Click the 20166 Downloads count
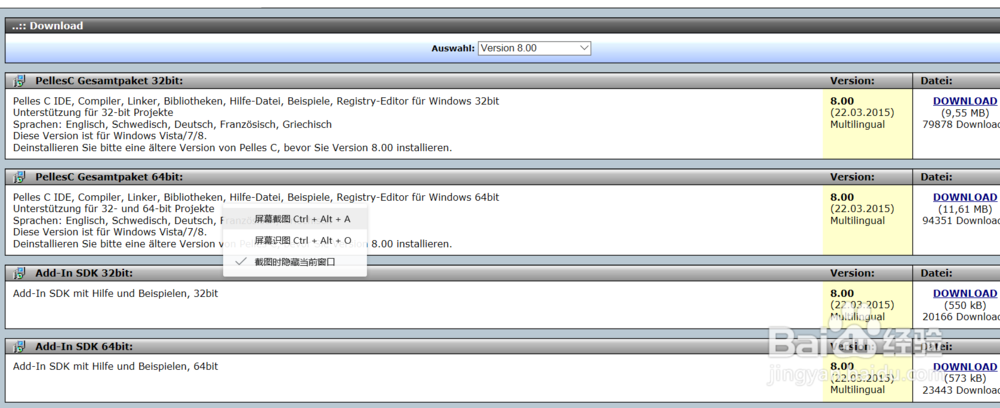This screenshot has height=408, width=1000. 961,317
